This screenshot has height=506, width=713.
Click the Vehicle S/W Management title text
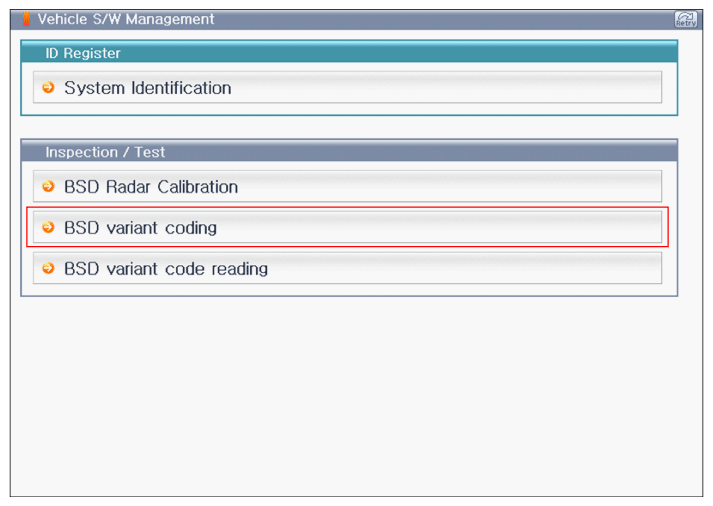point(125,19)
